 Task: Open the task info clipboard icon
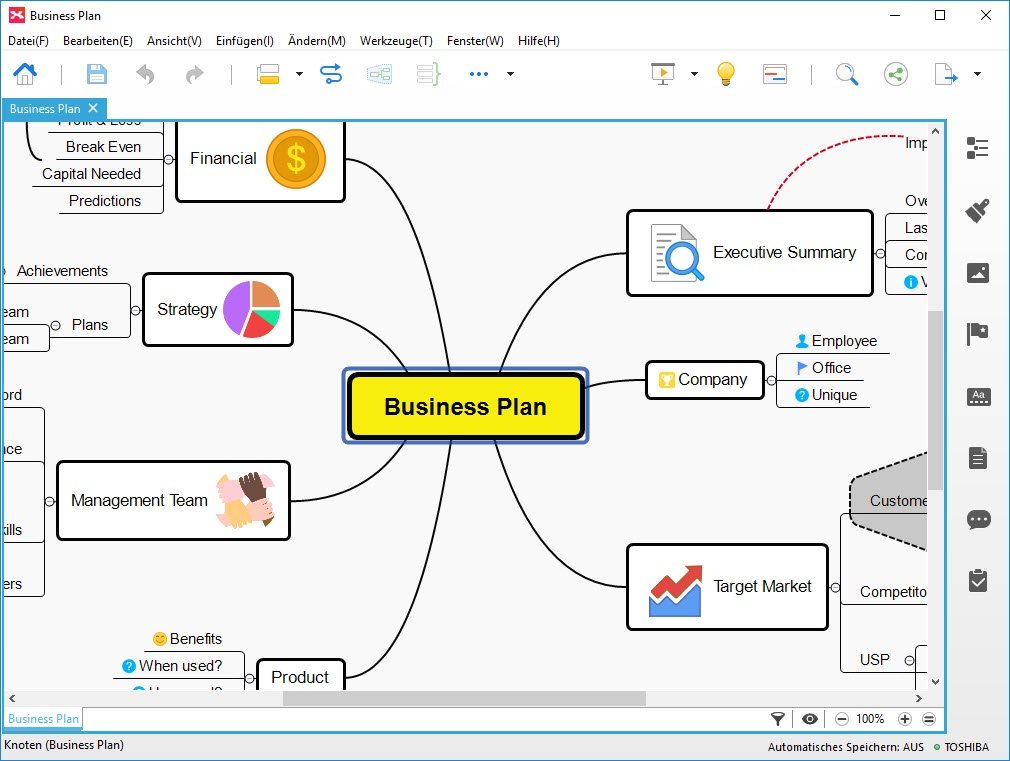pyautogui.click(x=978, y=581)
